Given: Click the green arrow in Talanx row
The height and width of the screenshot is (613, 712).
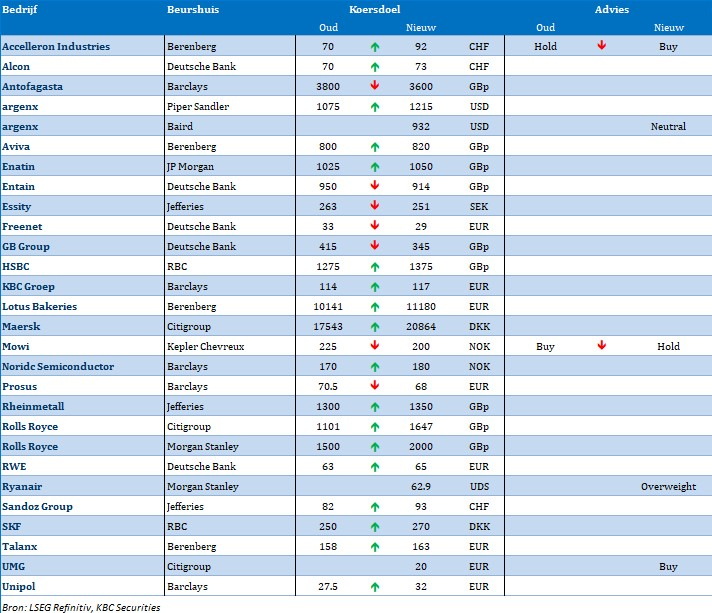Looking at the screenshot, I should click(375, 547).
